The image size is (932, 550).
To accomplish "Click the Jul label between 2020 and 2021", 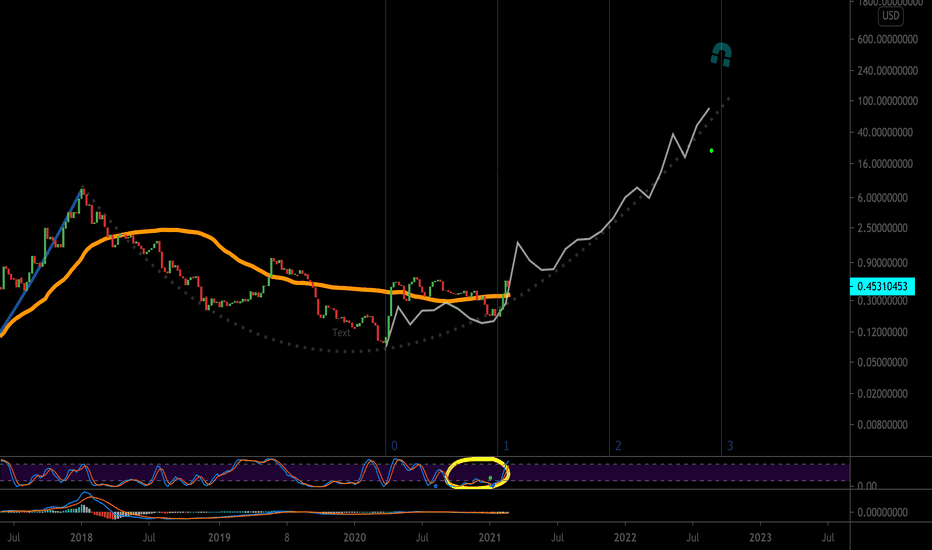I will tap(422, 538).
